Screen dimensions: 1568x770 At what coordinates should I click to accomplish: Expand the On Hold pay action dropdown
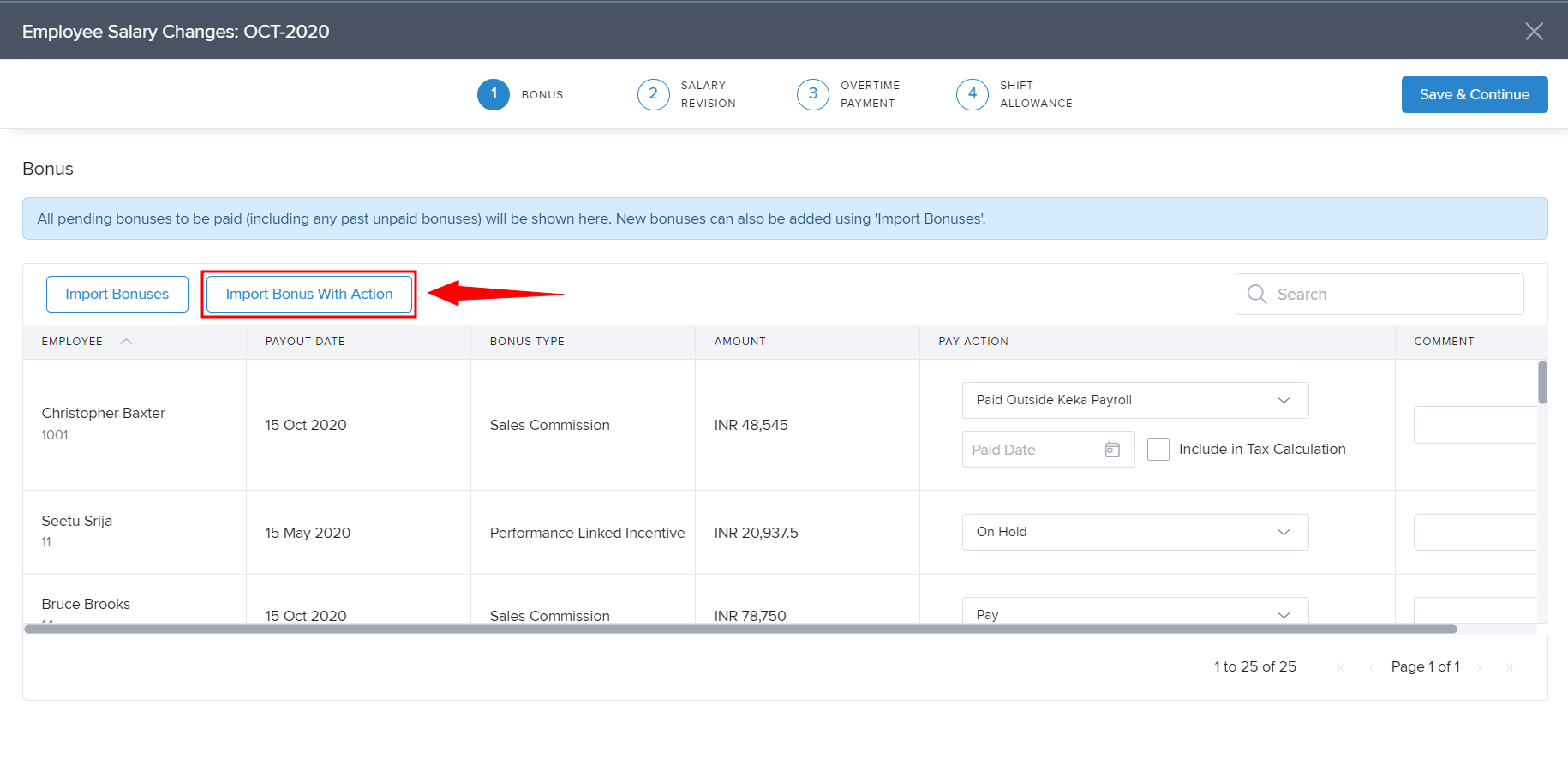[1134, 532]
